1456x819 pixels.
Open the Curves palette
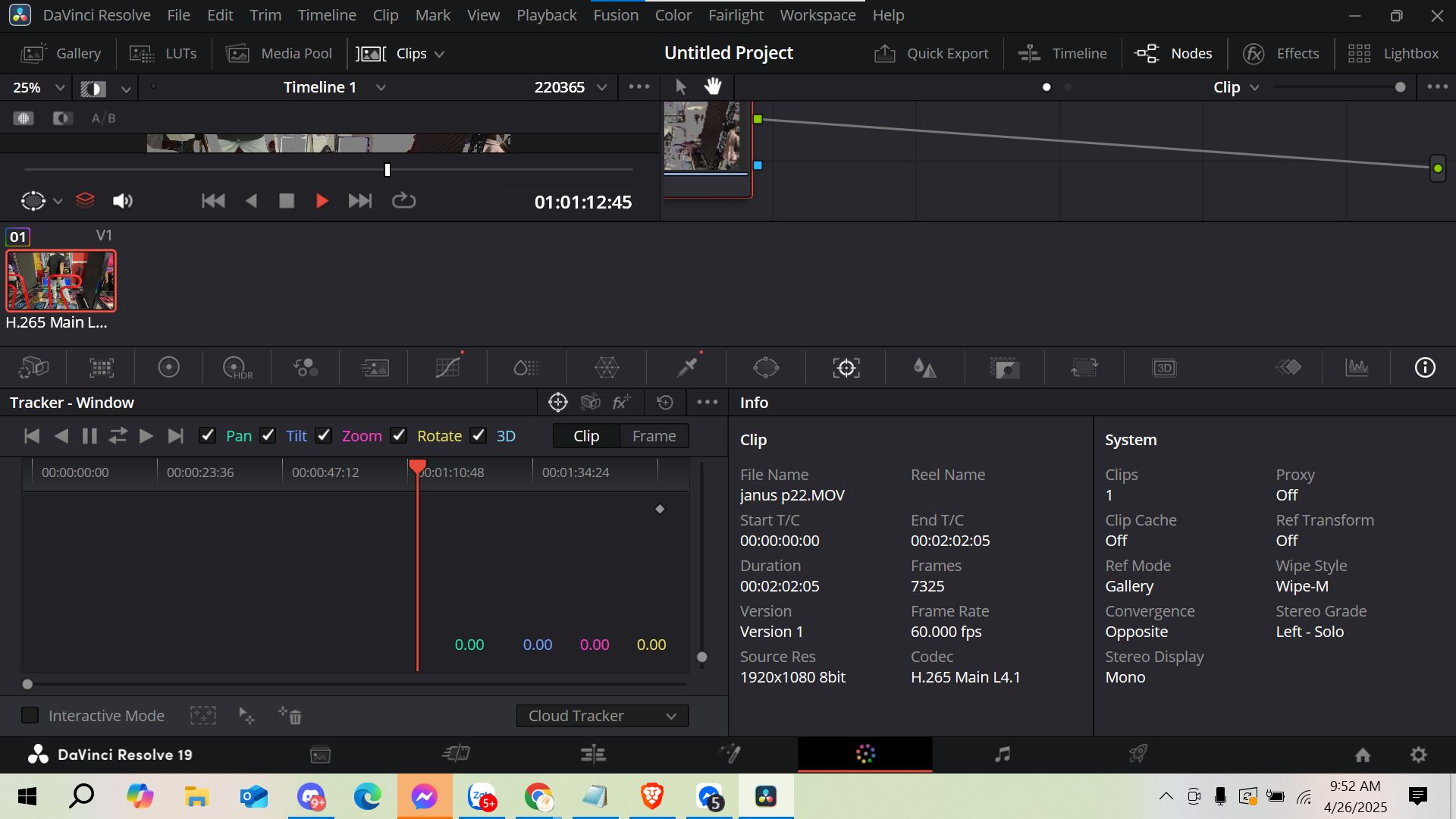click(448, 368)
